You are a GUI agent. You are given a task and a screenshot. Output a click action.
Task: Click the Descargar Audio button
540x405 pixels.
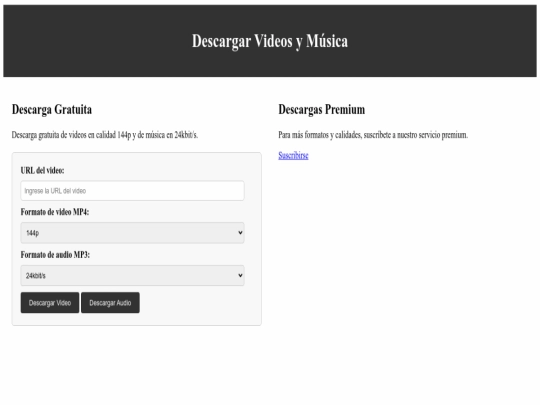110,303
